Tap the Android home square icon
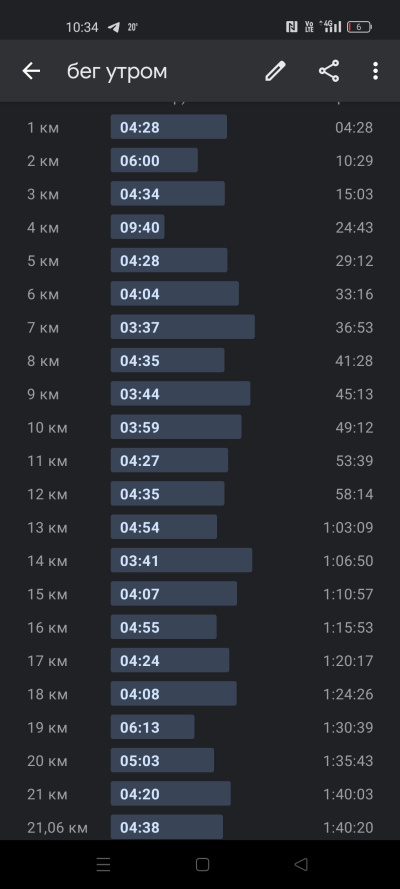This screenshot has width=400, height=889. [x=202, y=864]
